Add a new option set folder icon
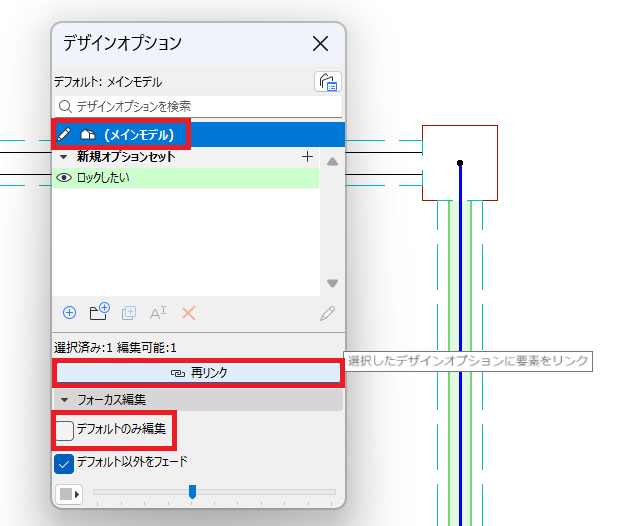Screen dimensions: 634x526 (x=99, y=311)
